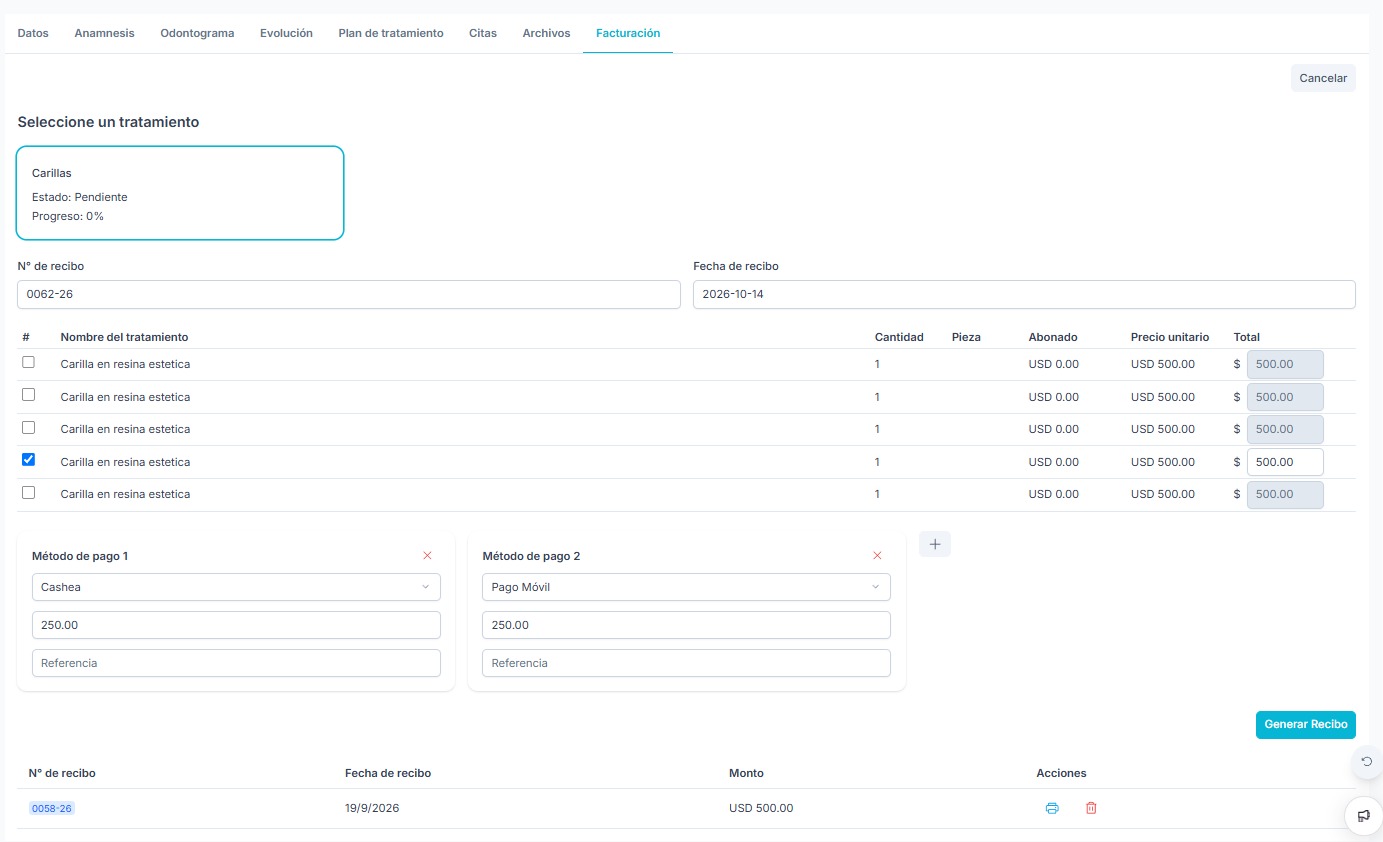View the Archivos tab
Image resolution: width=1383 pixels, height=842 pixels.
click(546, 33)
